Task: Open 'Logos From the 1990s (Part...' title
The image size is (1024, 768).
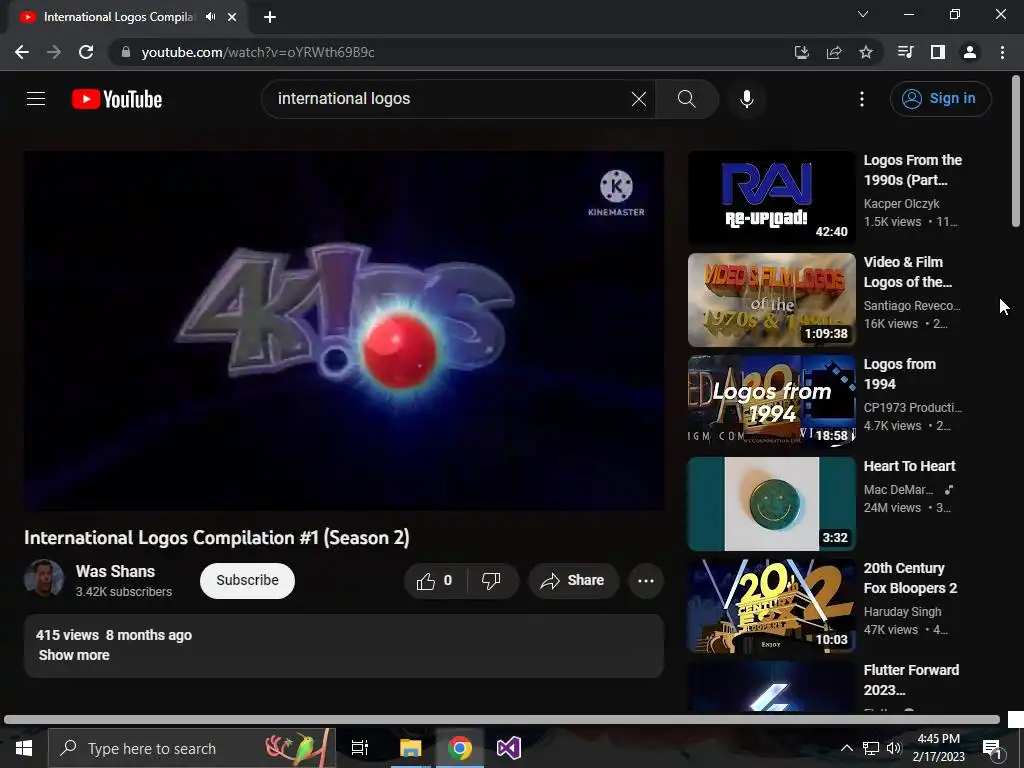Action: coord(912,170)
